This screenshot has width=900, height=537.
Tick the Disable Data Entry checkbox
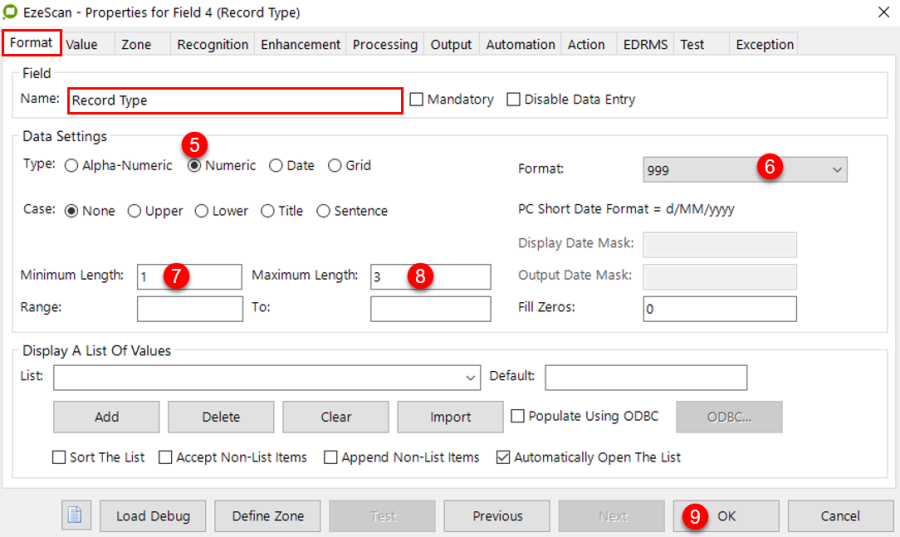point(514,100)
